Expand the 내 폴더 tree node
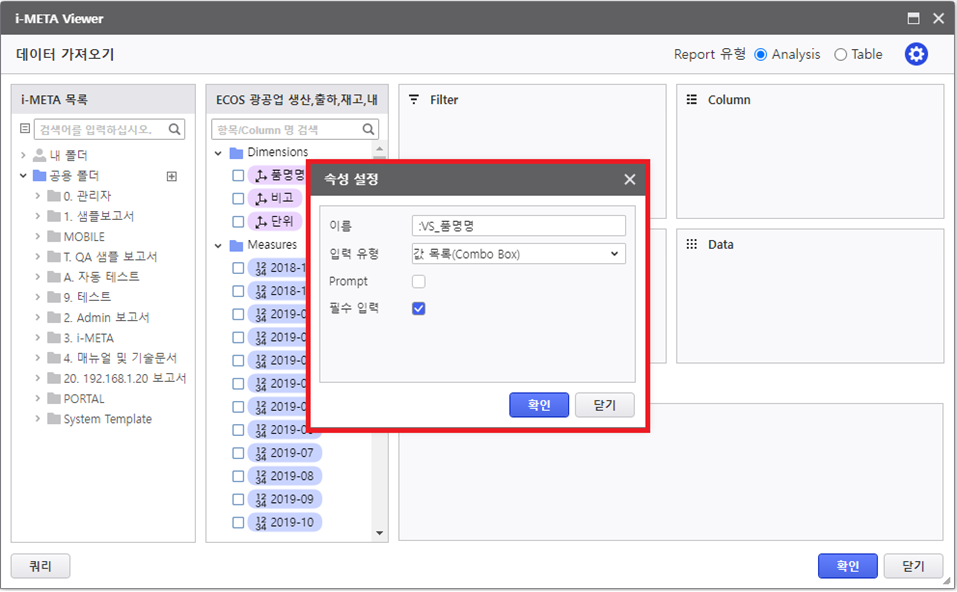Image resolution: width=957 pixels, height=592 pixels. coord(23,156)
